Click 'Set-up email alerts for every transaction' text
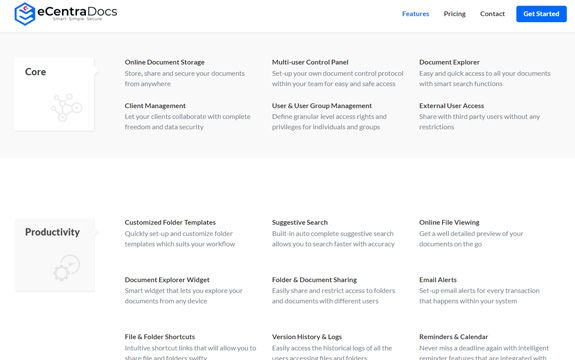 point(479,291)
